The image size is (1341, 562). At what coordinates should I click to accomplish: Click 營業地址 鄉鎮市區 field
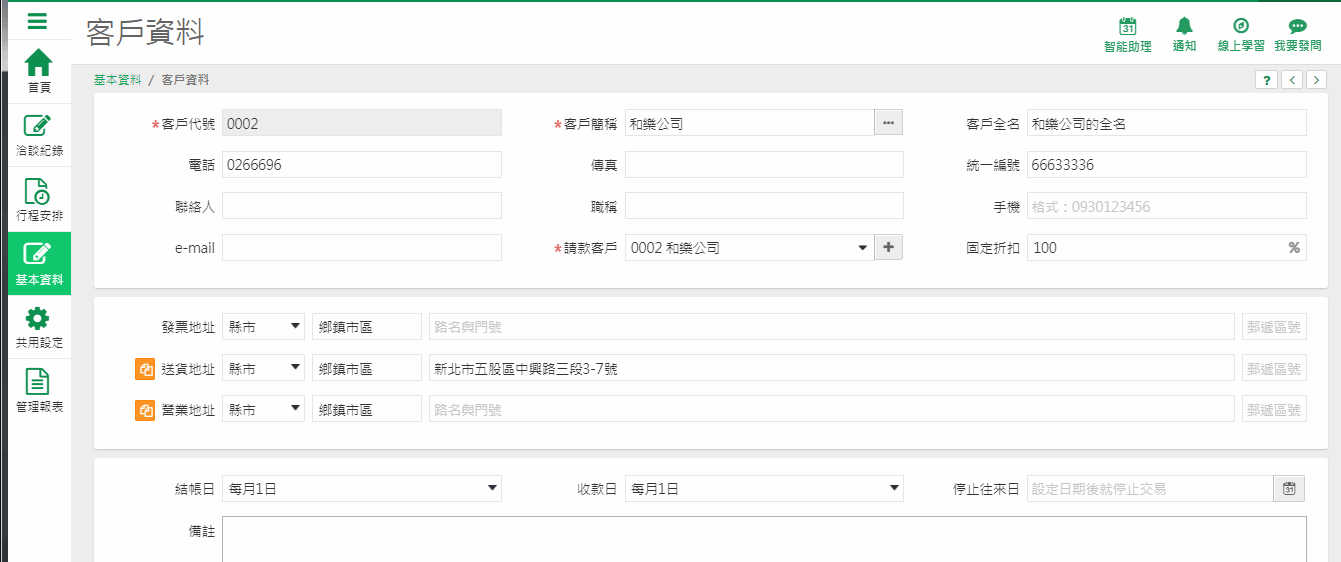pyautogui.click(x=367, y=409)
